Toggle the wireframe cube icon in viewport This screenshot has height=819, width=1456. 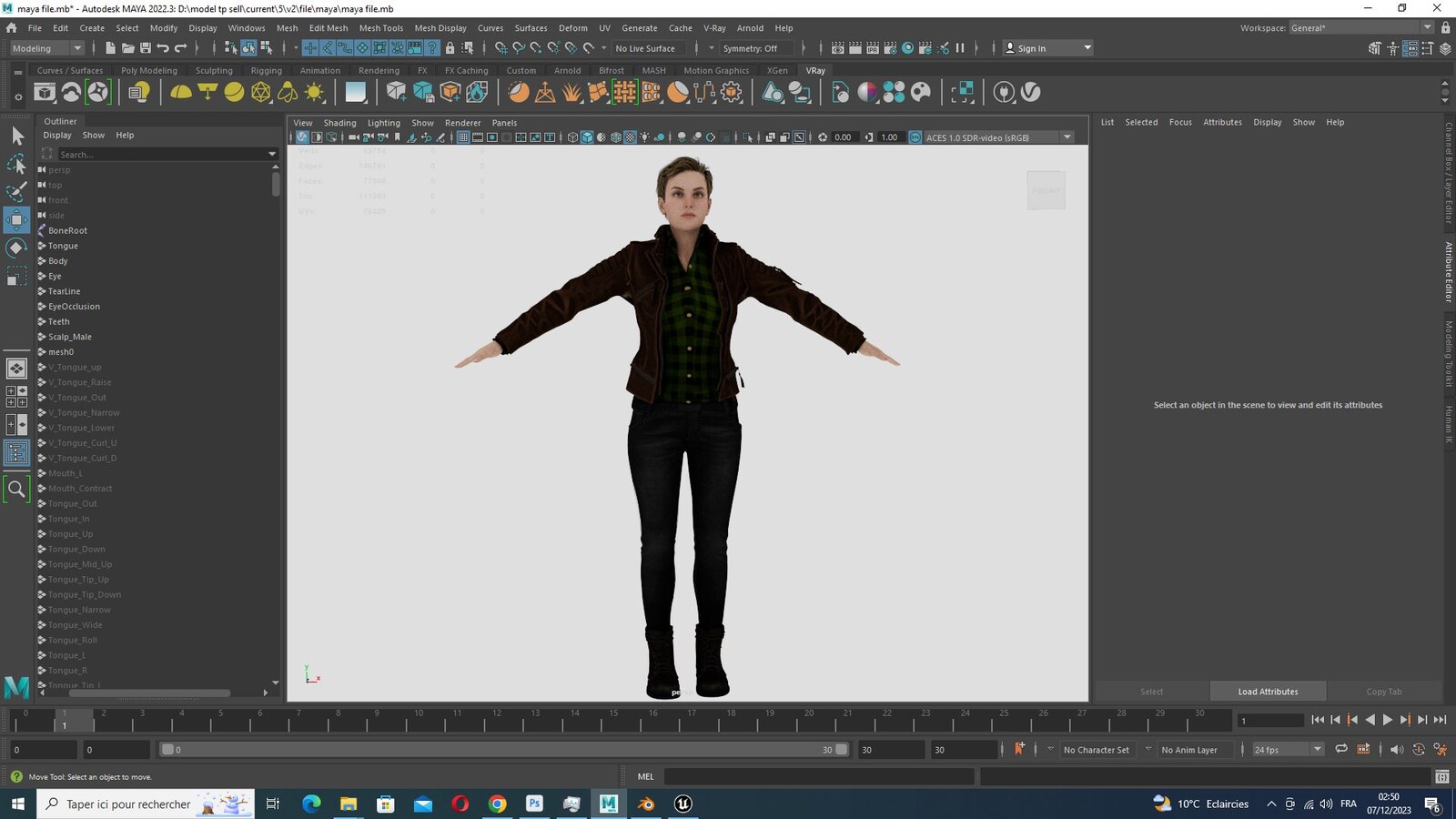[572, 137]
